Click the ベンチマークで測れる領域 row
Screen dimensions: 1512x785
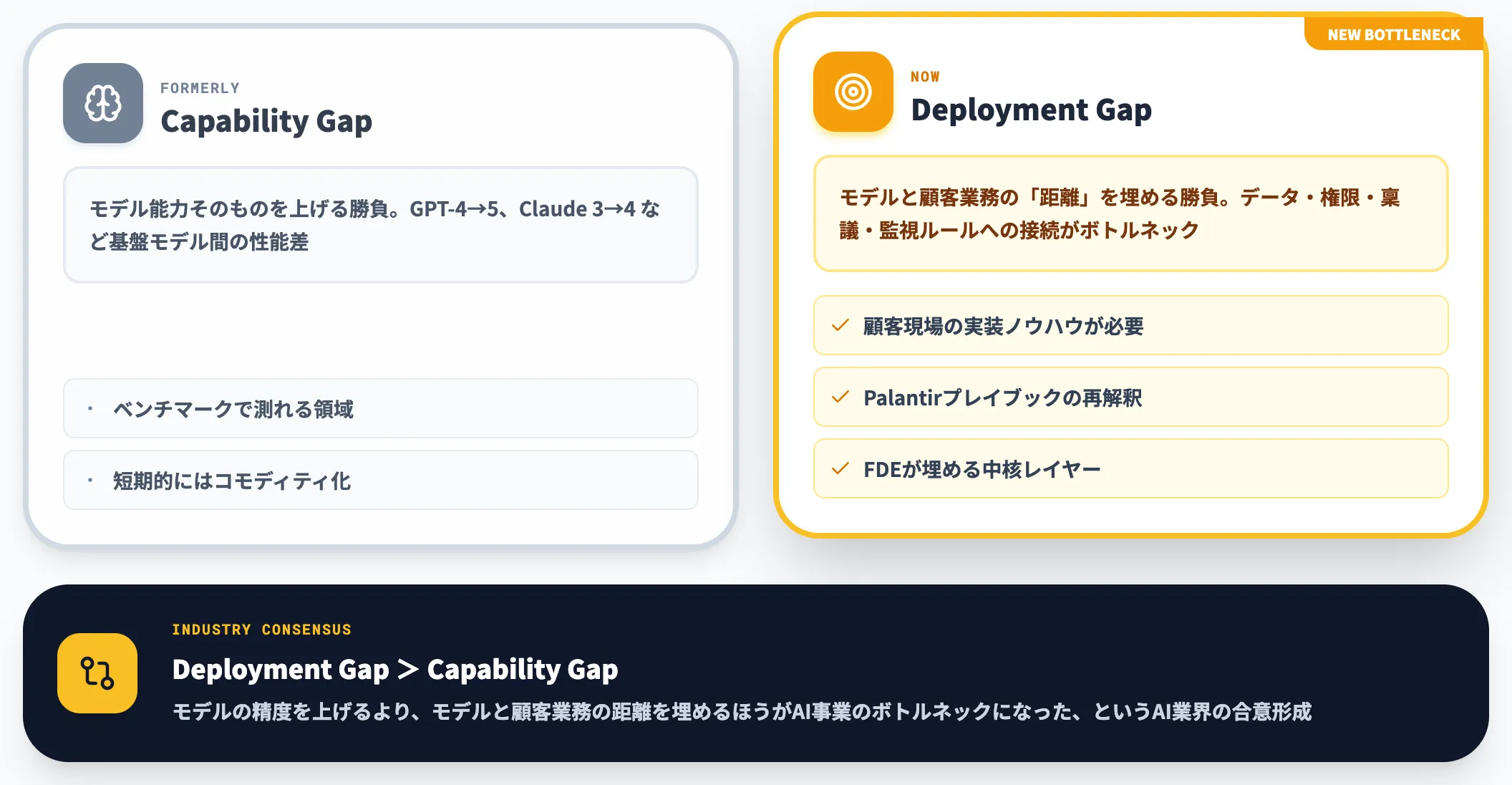(381, 408)
